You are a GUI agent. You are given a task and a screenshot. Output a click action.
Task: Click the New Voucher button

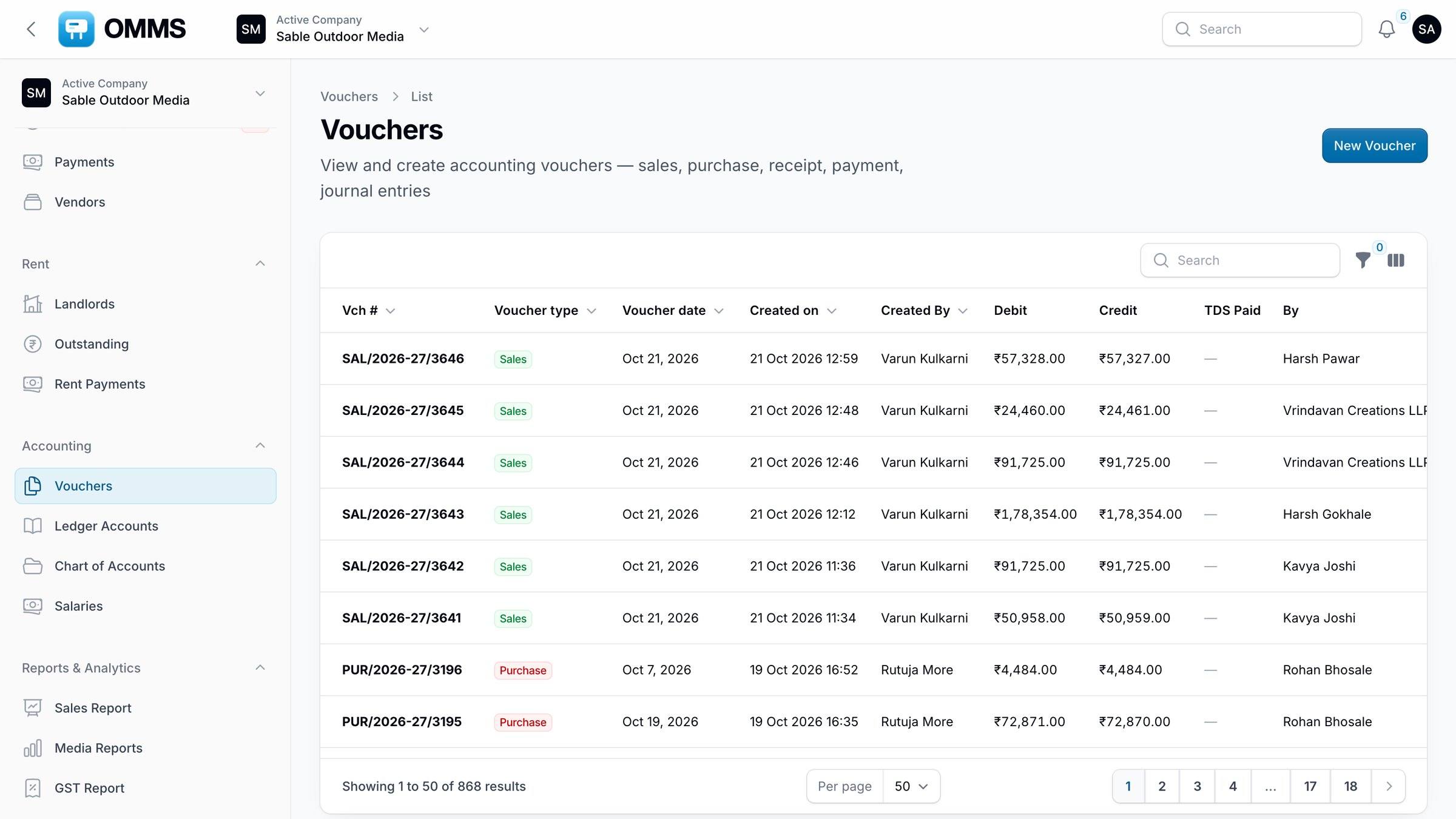[x=1374, y=146]
